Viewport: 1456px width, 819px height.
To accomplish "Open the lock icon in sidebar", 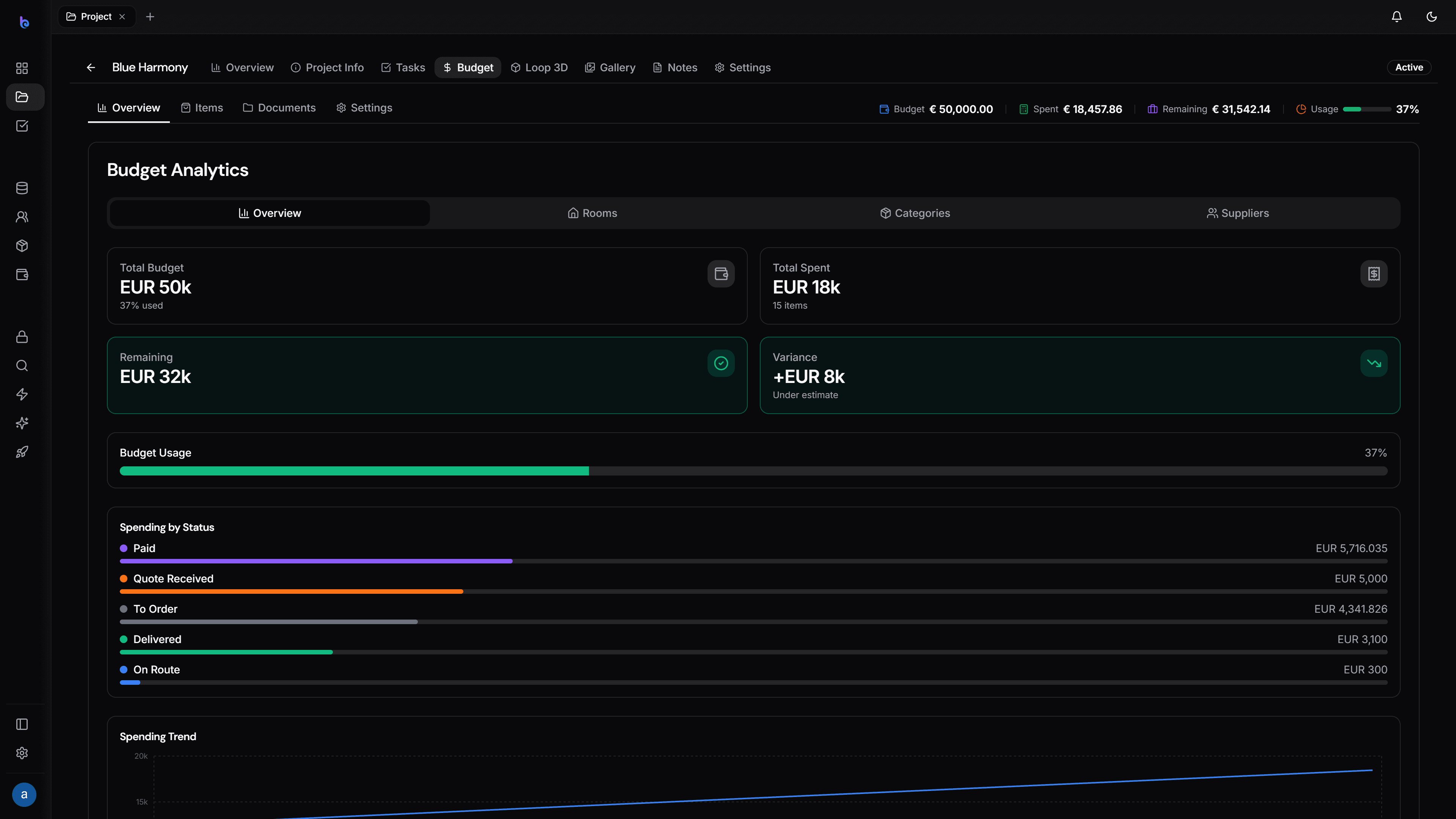I will click(x=22, y=337).
